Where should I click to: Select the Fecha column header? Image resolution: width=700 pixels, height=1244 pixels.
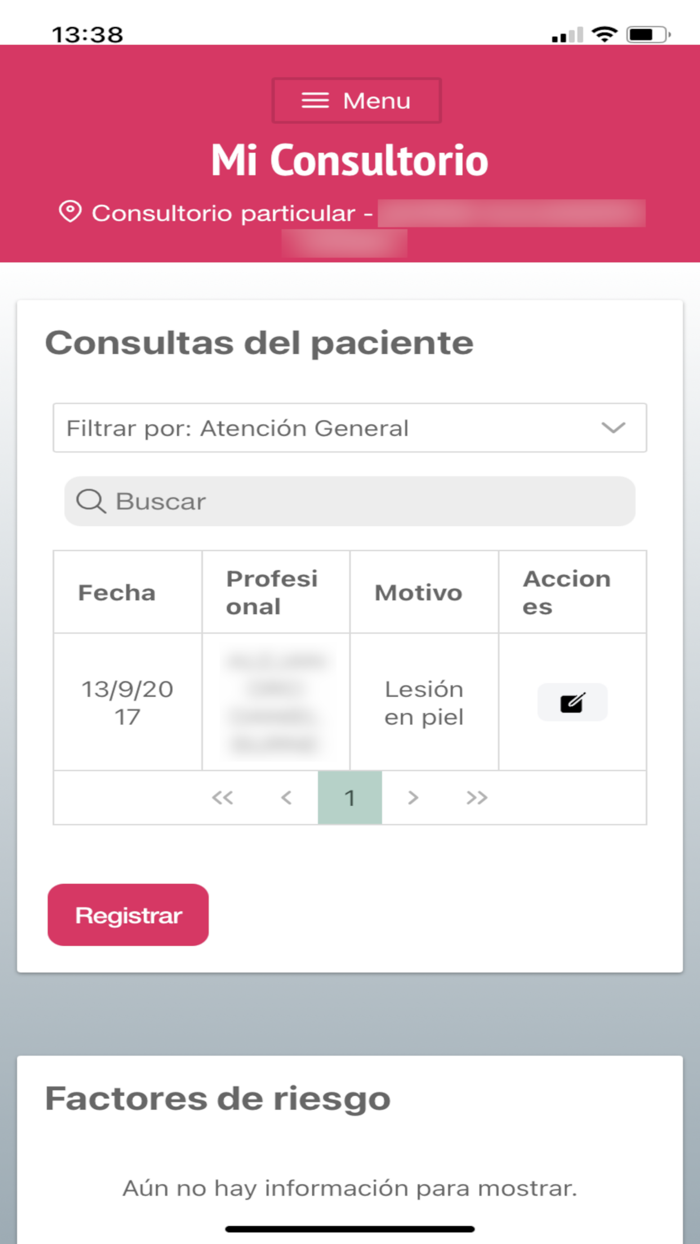[117, 591]
